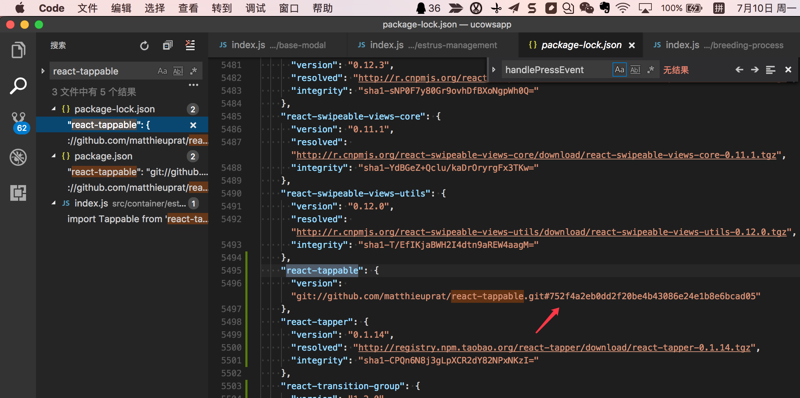800x398 pixels.
Task: Open the r.cnpmjs.org react-swipeable-views-utils tgz link
Action: 541,232
